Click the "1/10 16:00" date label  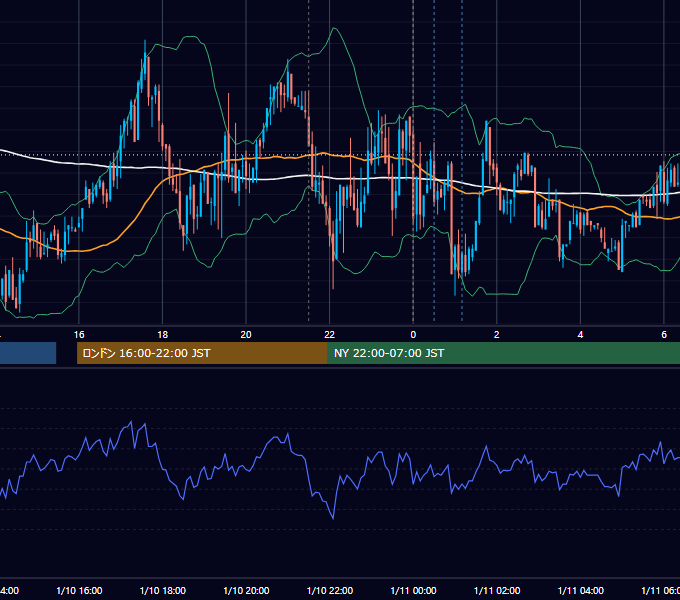pos(79,590)
